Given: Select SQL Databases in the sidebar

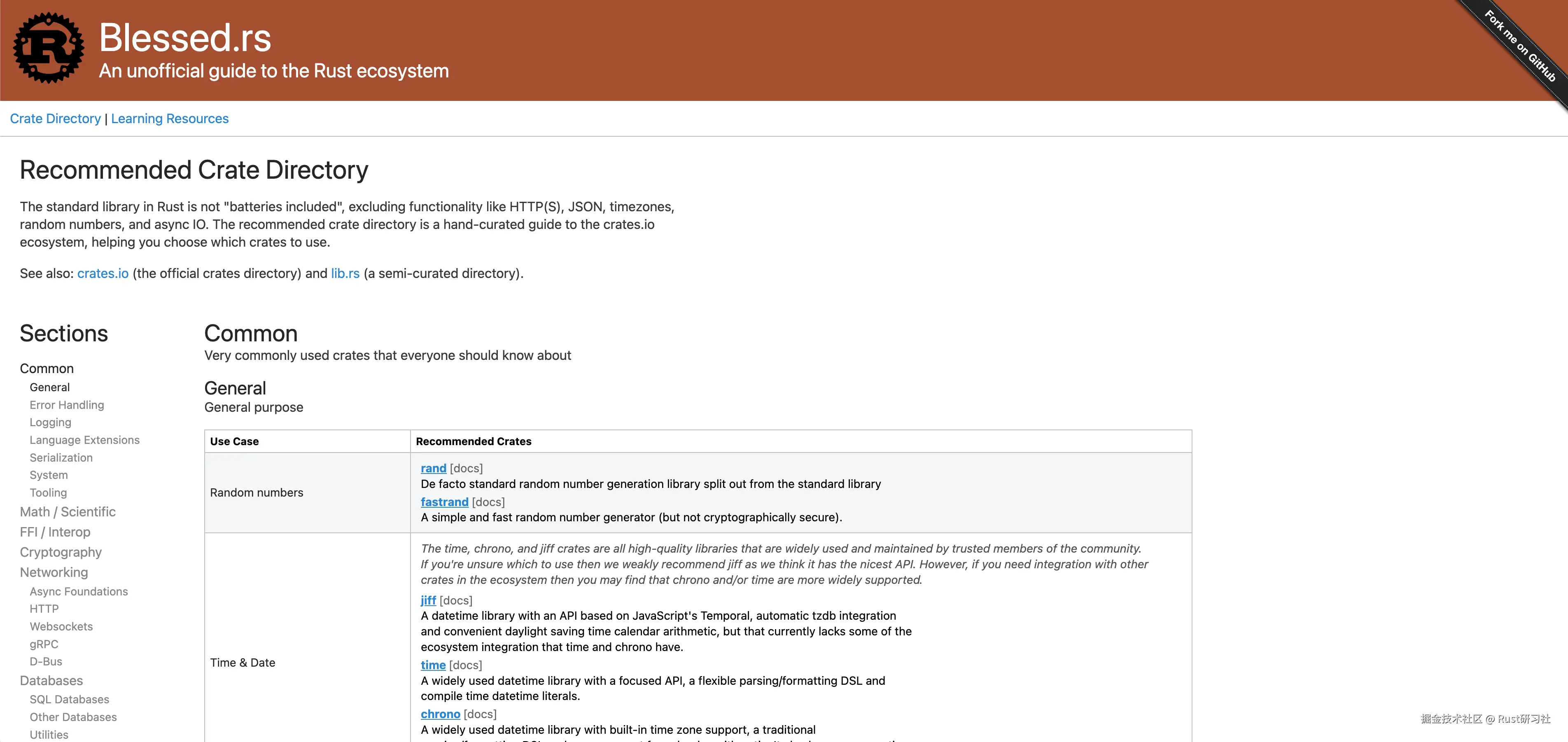Looking at the screenshot, I should point(70,700).
